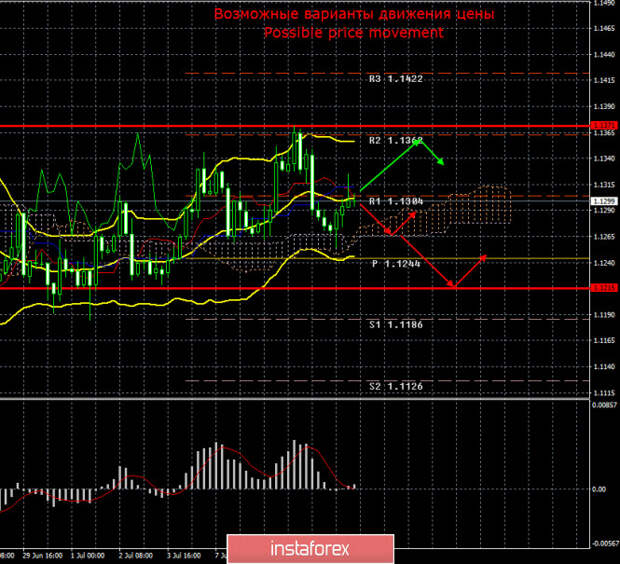
Task: Click the S2 1.1126 support label
Action: [396, 386]
